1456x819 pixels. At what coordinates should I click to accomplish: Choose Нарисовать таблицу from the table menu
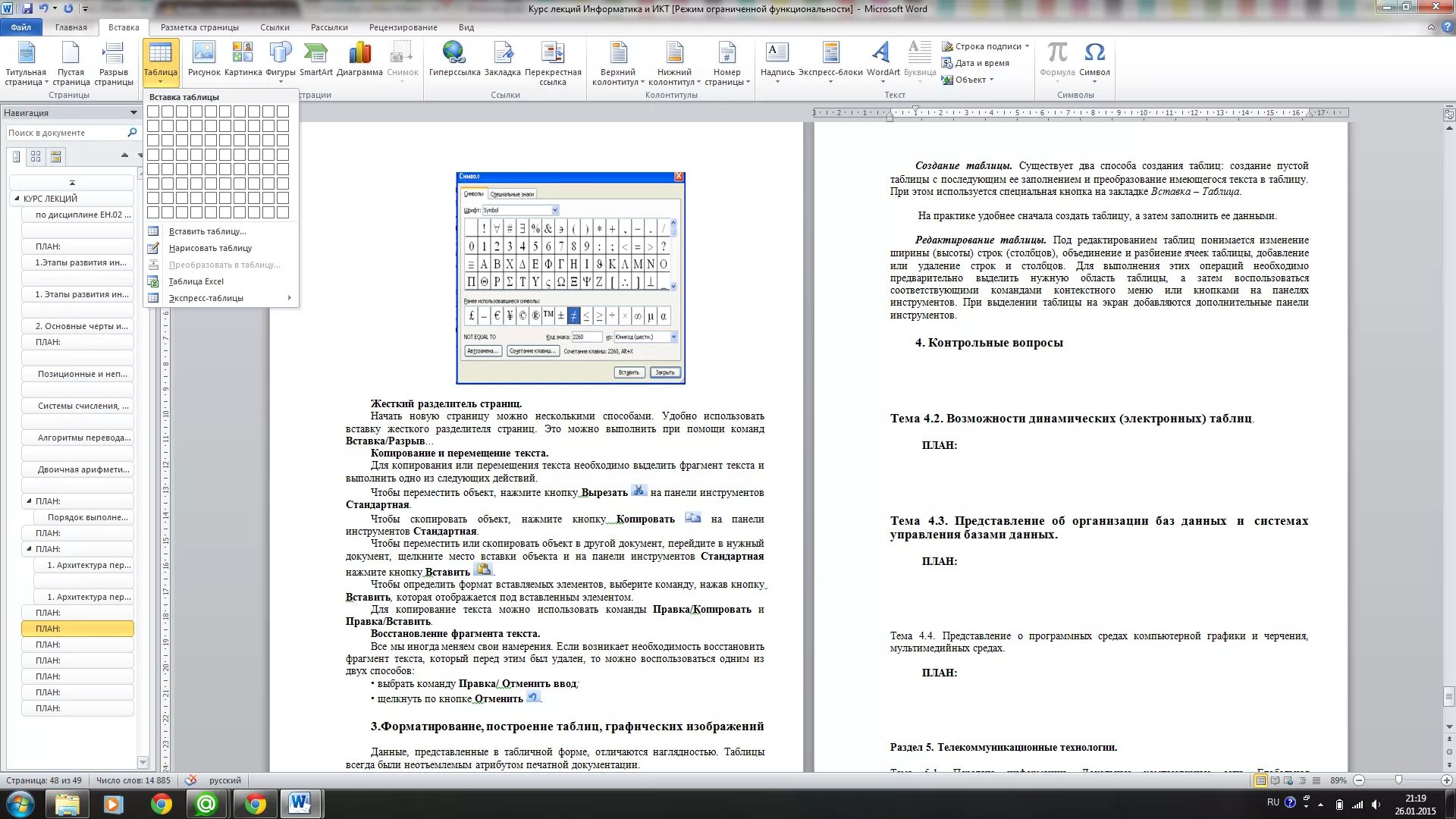coord(210,248)
